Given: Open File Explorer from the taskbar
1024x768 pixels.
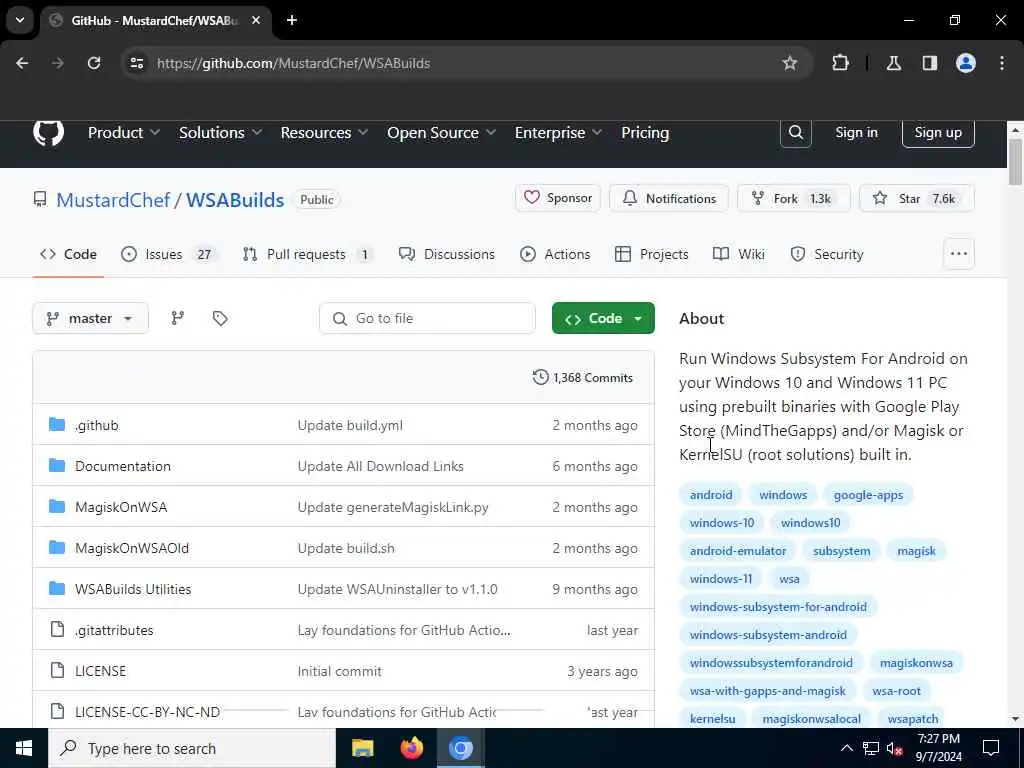Looking at the screenshot, I should (x=362, y=748).
